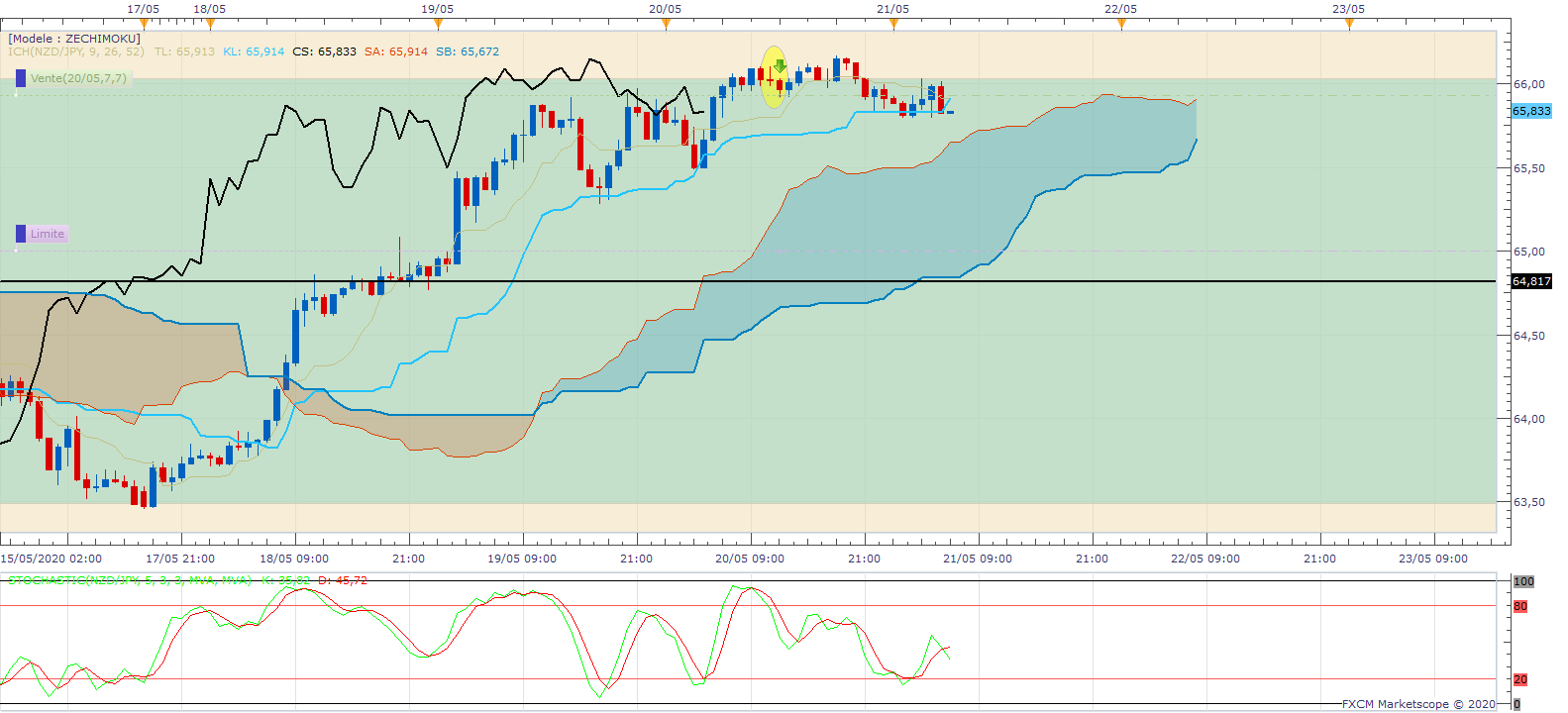Select the Vente(20/05,7,7) order label
Image resolution: width=1568 pixels, height=713 pixels.
78,78
